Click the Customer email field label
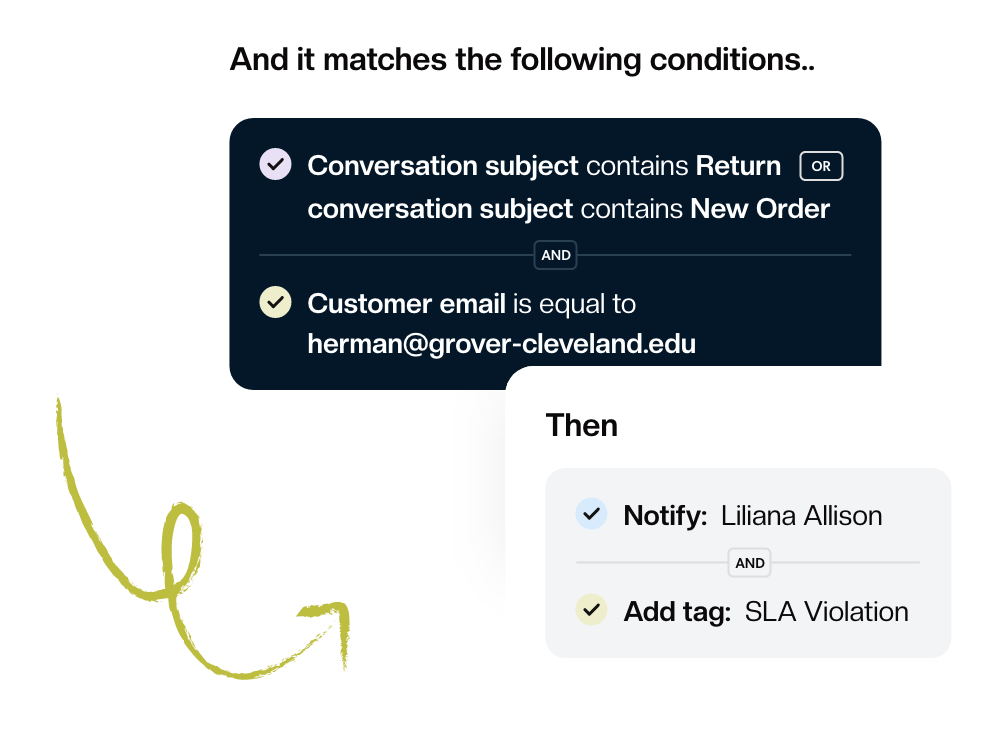This screenshot has height=750, width=992. (x=406, y=303)
